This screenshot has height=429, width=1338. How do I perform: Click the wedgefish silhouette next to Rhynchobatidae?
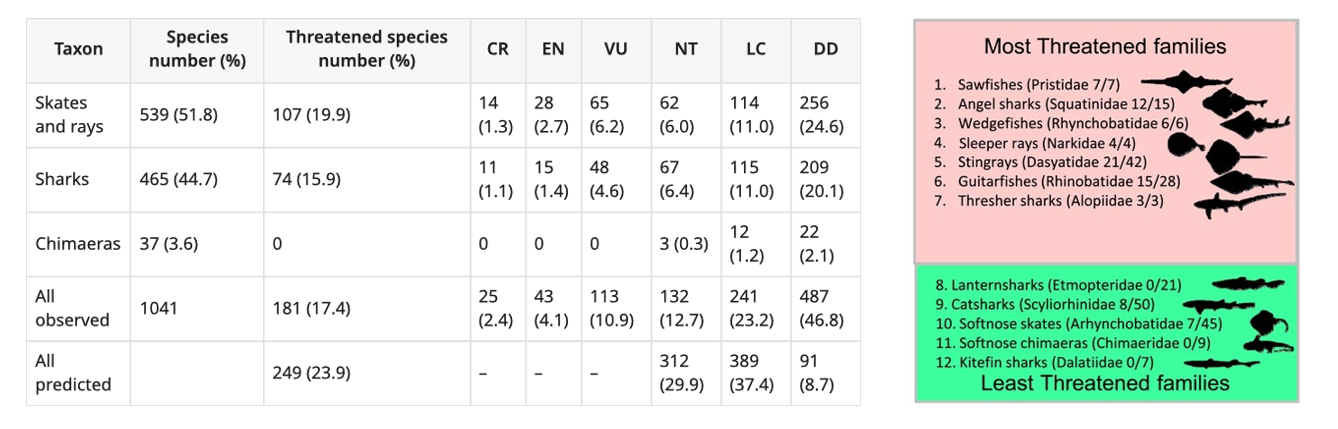tap(1252, 126)
